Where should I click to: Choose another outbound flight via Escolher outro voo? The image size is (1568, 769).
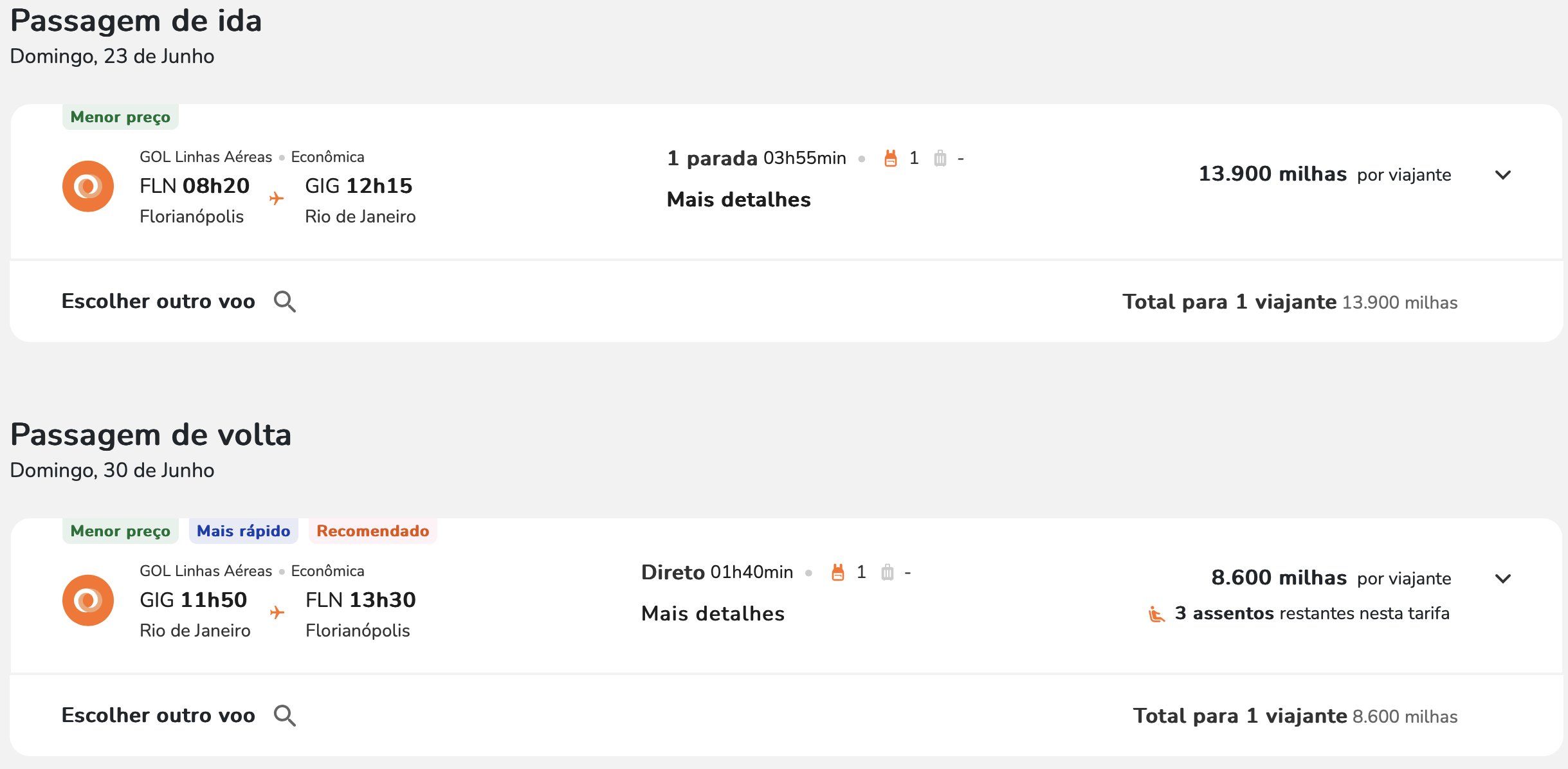[x=158, y=302]
